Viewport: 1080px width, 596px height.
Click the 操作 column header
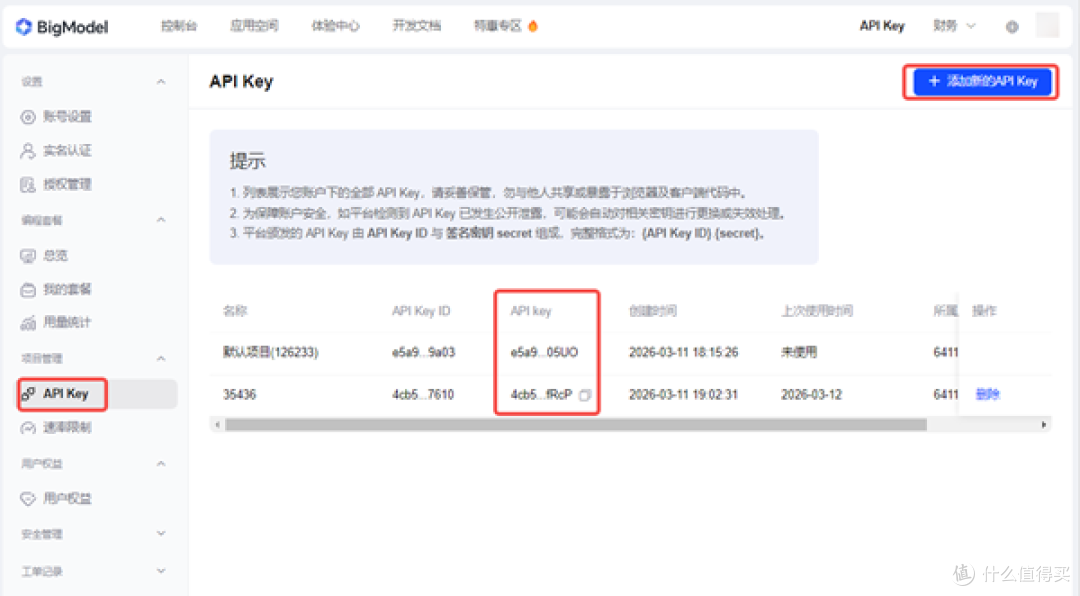[x=984, y=311]
